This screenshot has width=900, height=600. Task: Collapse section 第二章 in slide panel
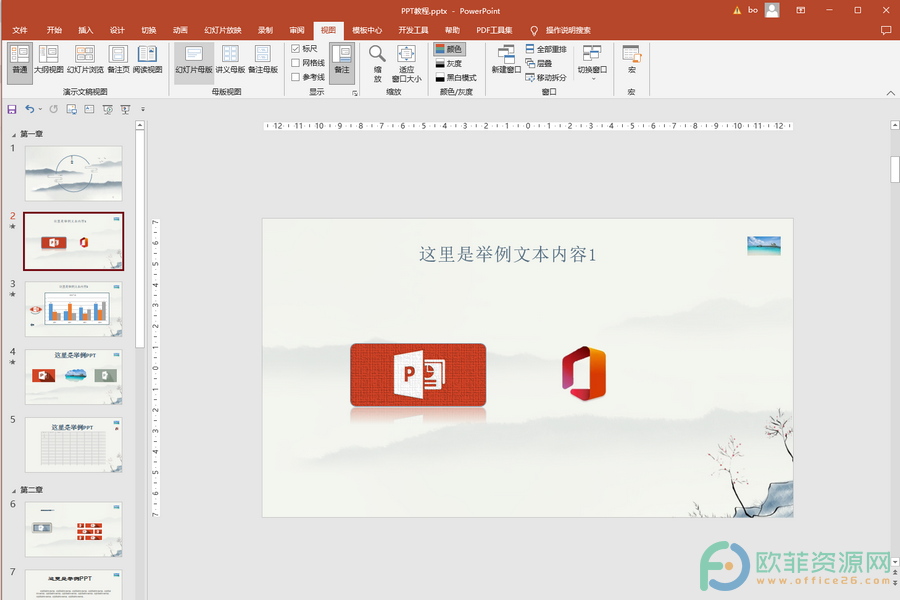[x=14, y=490]
